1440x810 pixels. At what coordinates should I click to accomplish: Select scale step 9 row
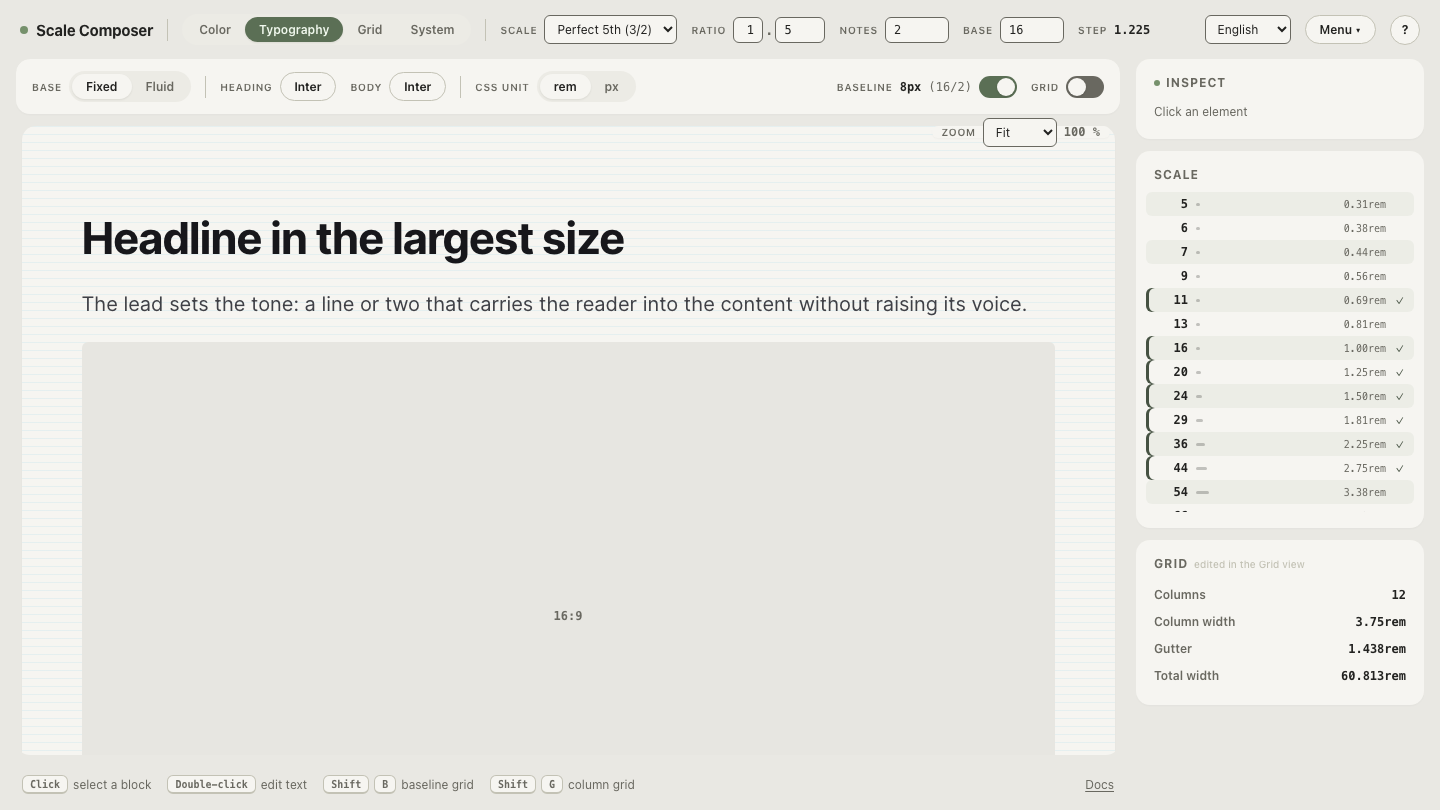coord(1280,276)
